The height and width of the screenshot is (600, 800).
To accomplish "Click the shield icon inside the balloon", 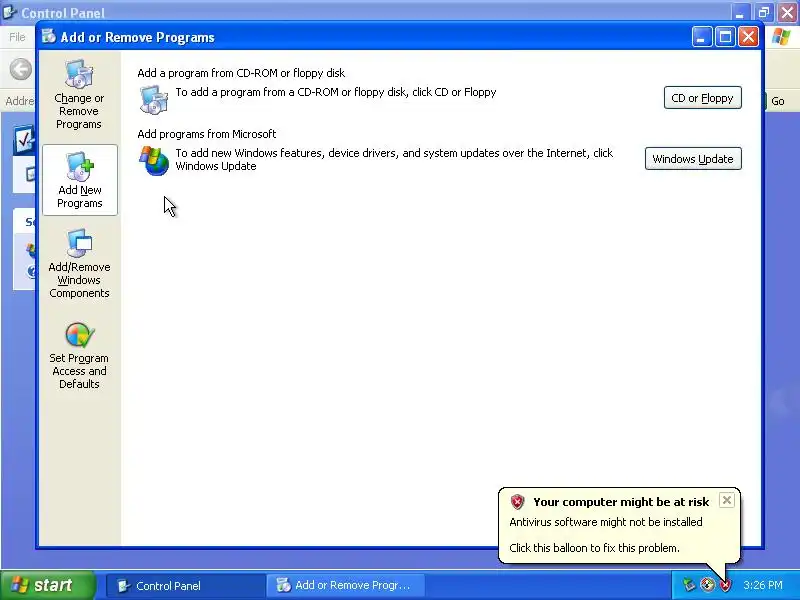I will pyautogui.click(x=517, y=502).
